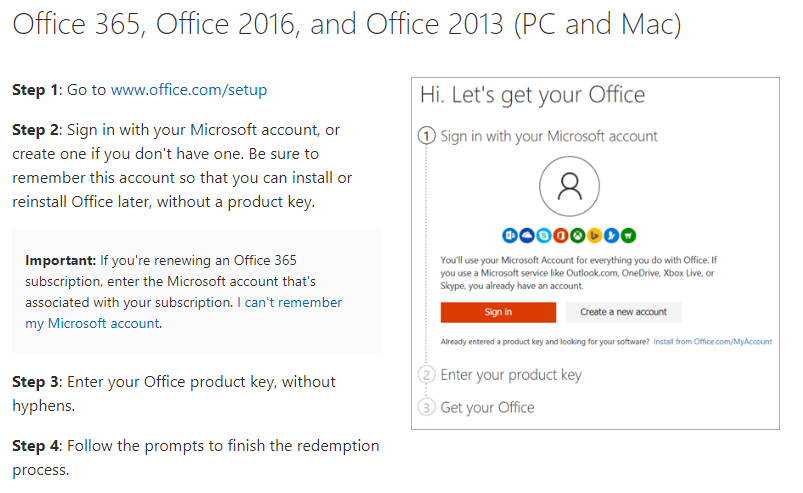Click the Important note box about renewing
This screenshot has height=493, width=803.
point(196,291)
